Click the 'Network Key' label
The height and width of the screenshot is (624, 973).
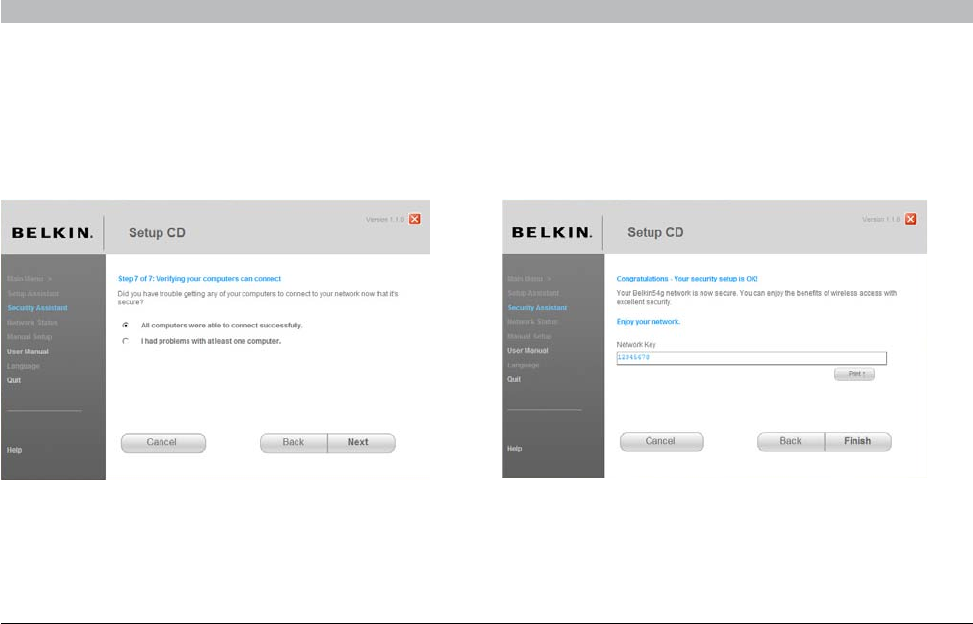point(635,345)
